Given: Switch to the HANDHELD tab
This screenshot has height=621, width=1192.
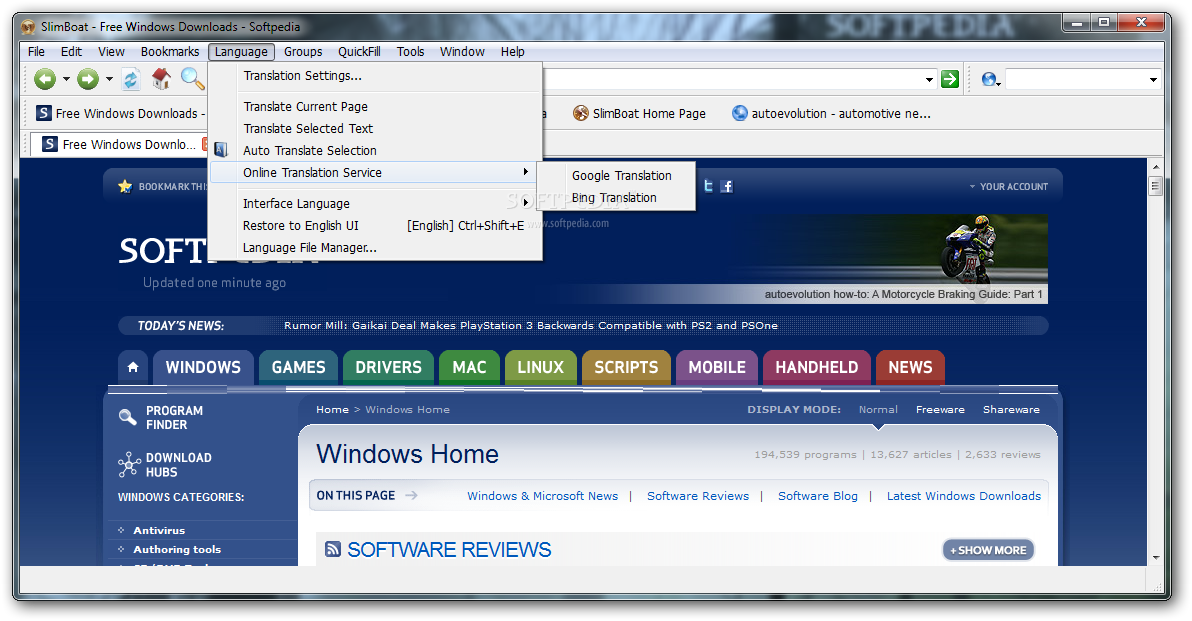Looking at the screenshot, I should tap(816, 367).
